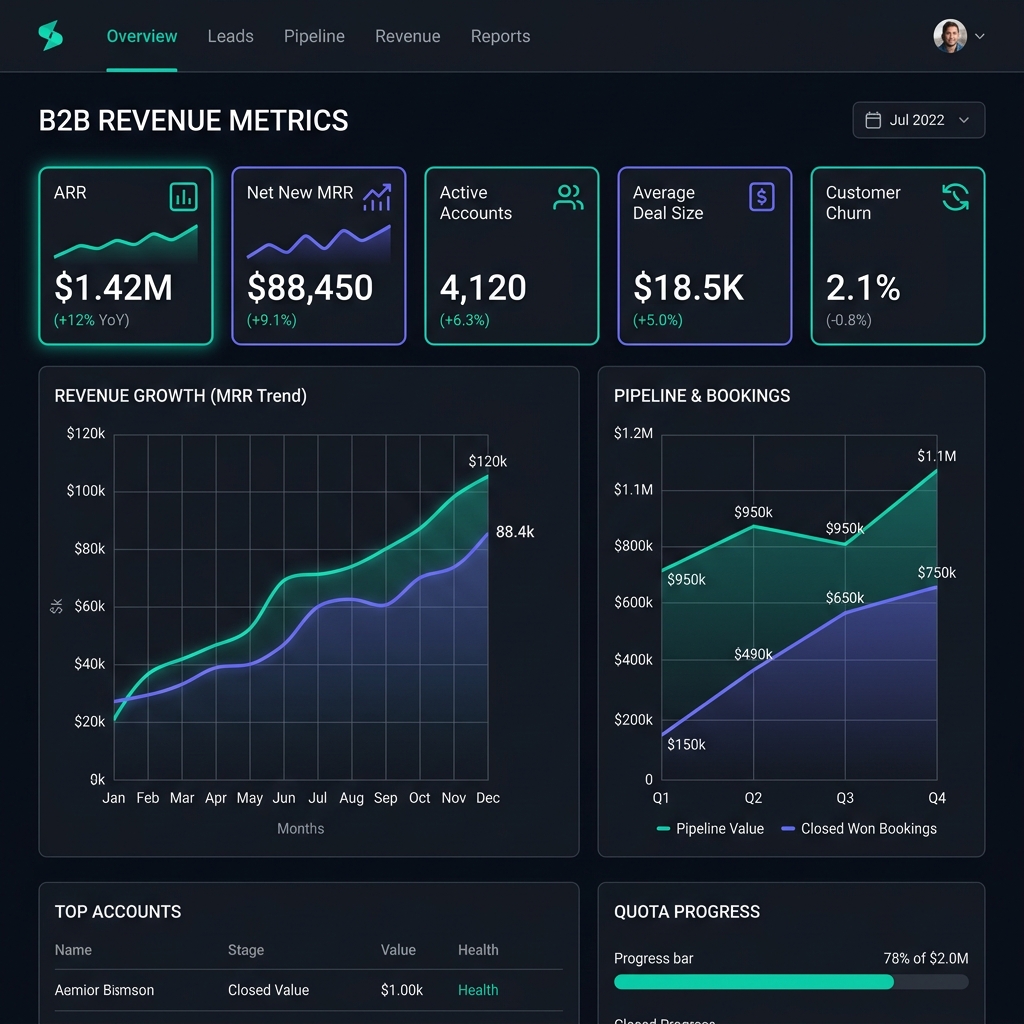Image resolution: width=1024 pixels, height=1024 pixels.
Task: Sort accounts by the Stage column header
Action: tap(246, 950)
